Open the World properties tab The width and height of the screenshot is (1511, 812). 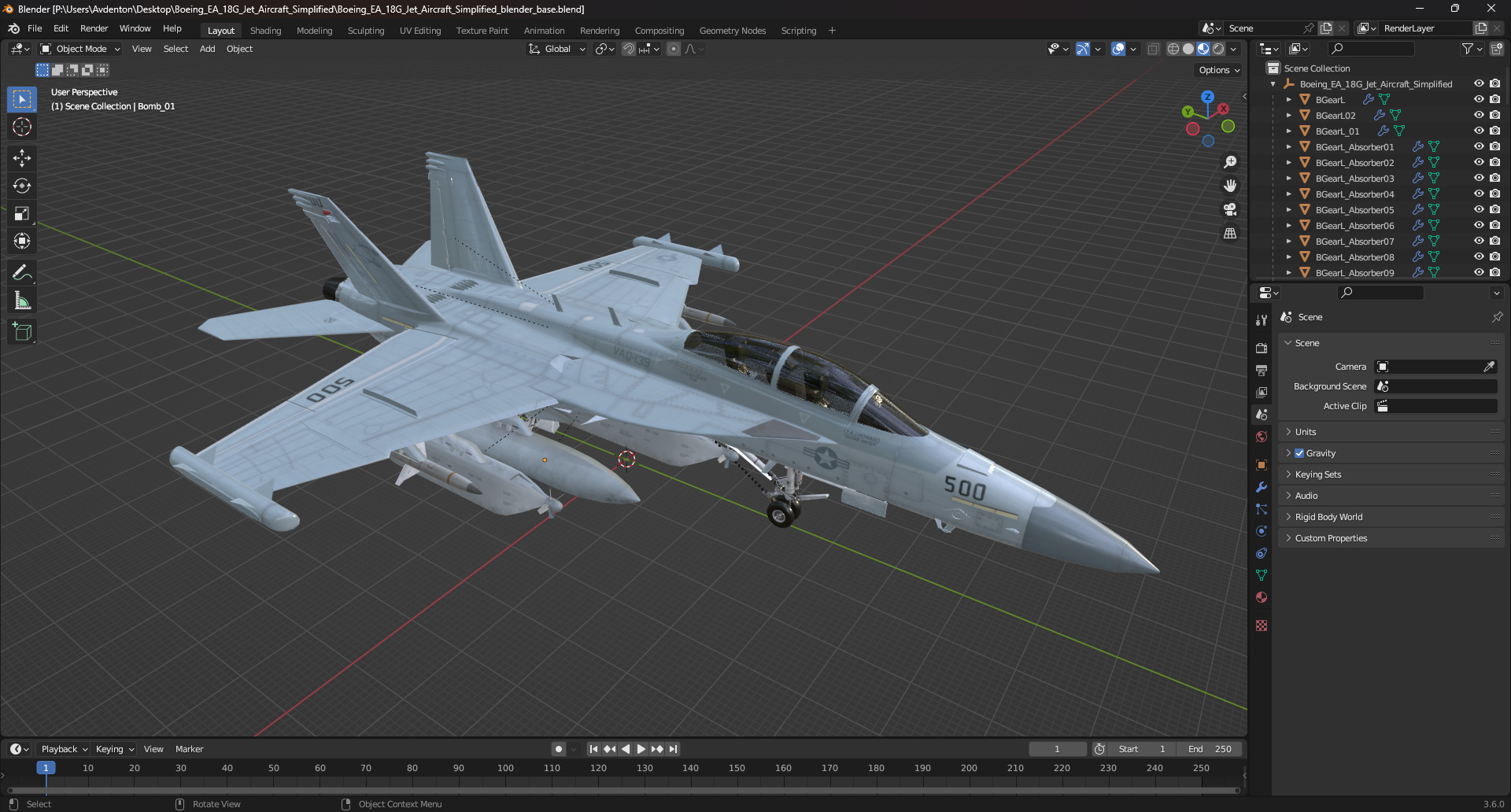pos(1262,437)
